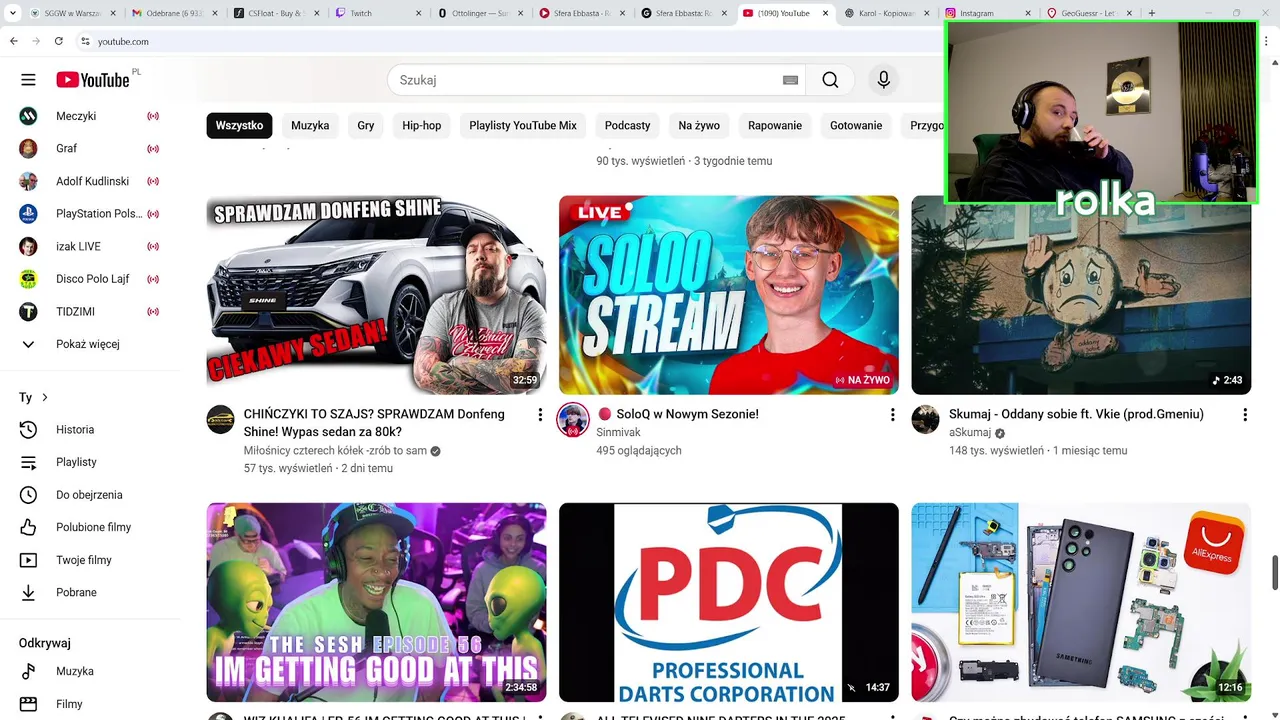Open Miłośnicy czterech kółek channel name link
The height and width of the screenshot is (720, 1280).
click(x=336, y=451)
